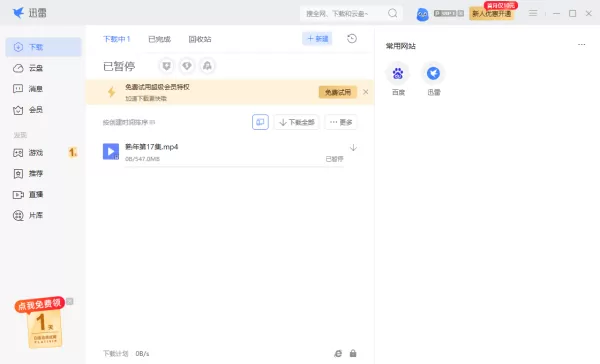
Task: Switch to the 回收站 tab
Action: [200, 39]
